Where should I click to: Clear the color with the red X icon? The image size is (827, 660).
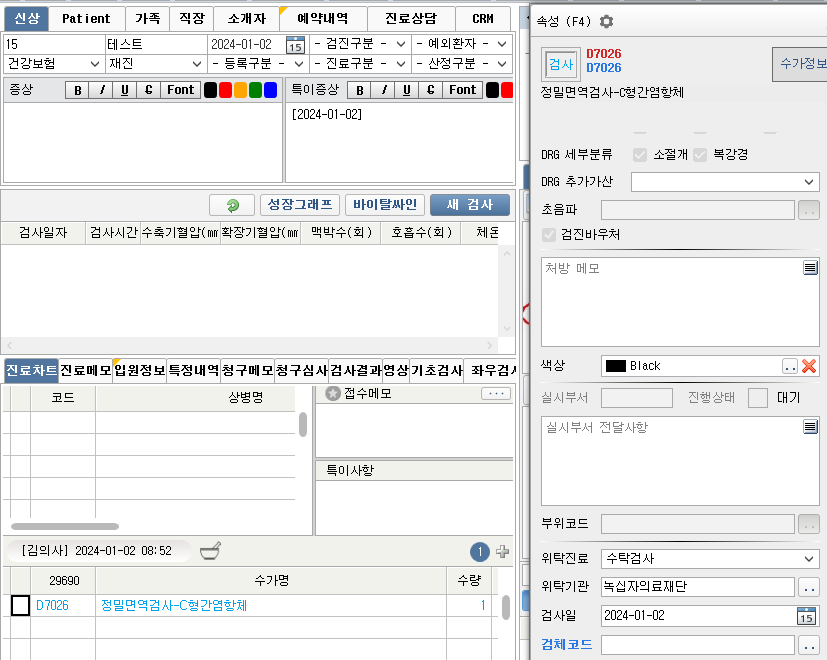[809, 366]
